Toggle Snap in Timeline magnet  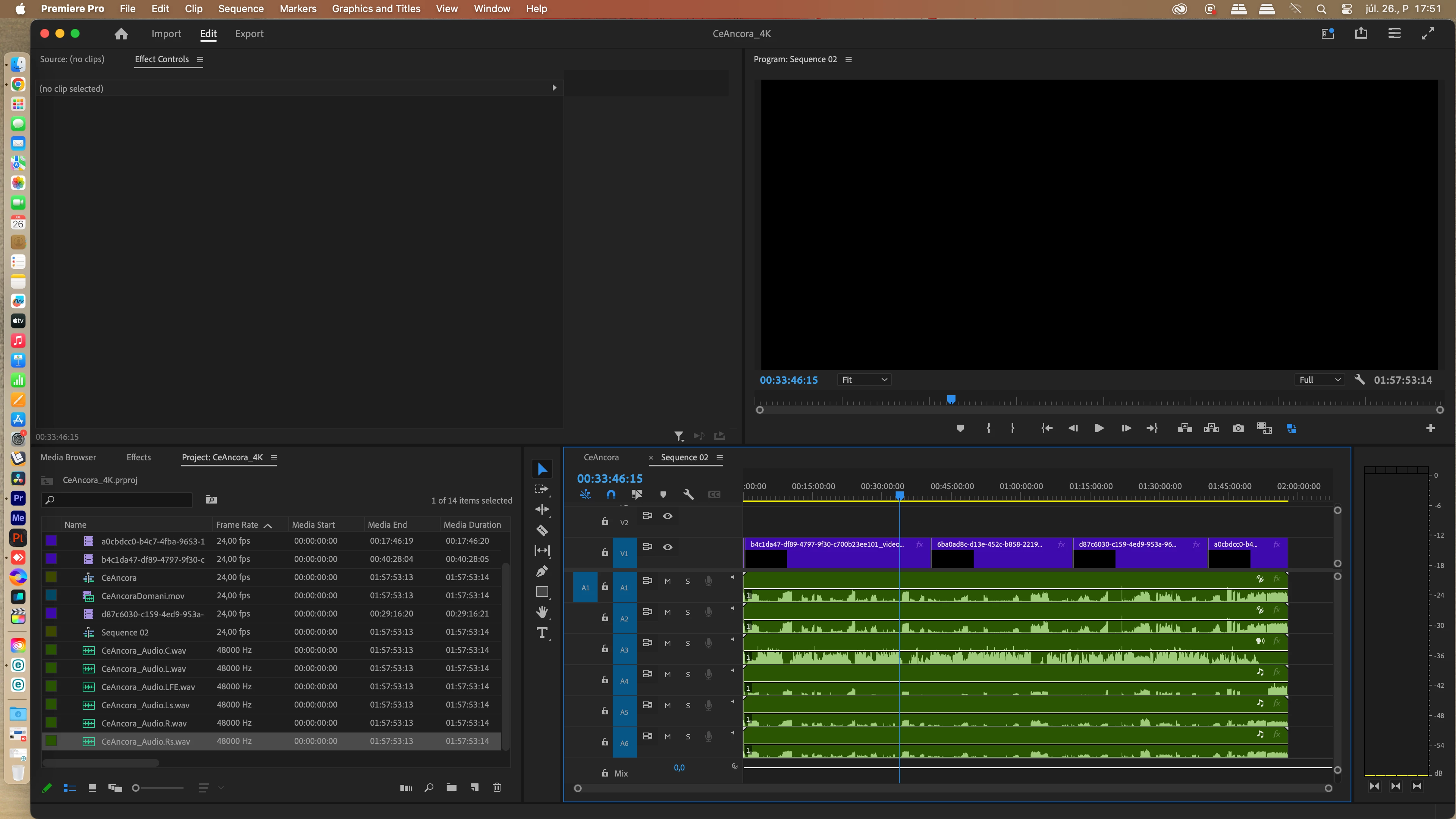point(611,494)
